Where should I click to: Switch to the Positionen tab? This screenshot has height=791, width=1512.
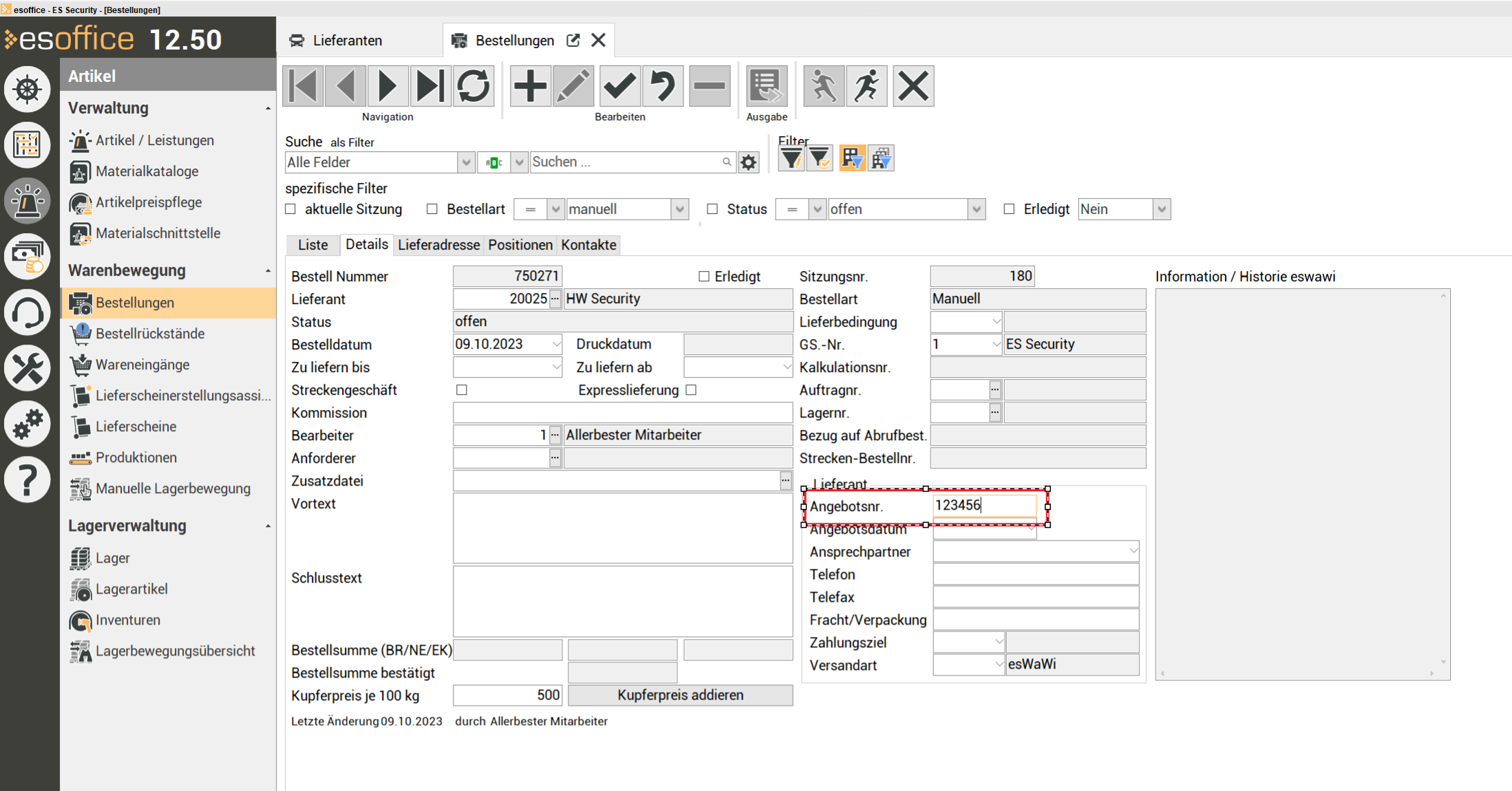point(520,245)
